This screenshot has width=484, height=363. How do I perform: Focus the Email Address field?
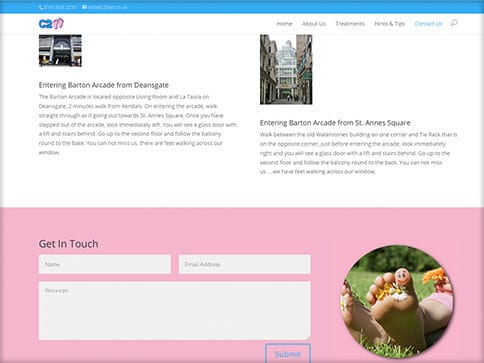point(245,264)
